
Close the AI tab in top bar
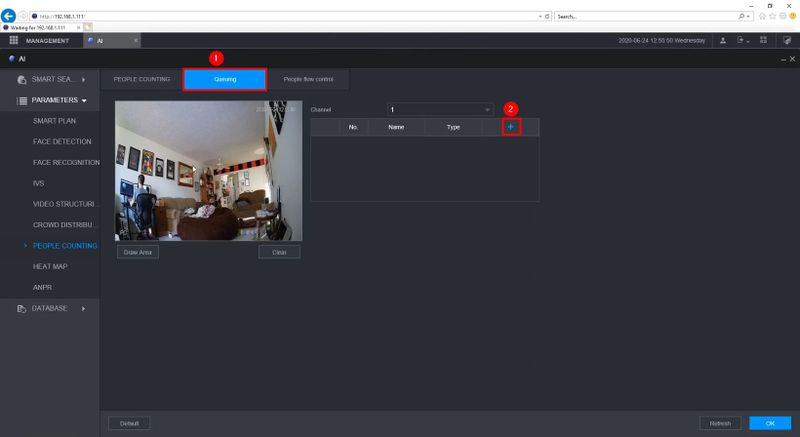pyautogui.click(x=136, y=41)
